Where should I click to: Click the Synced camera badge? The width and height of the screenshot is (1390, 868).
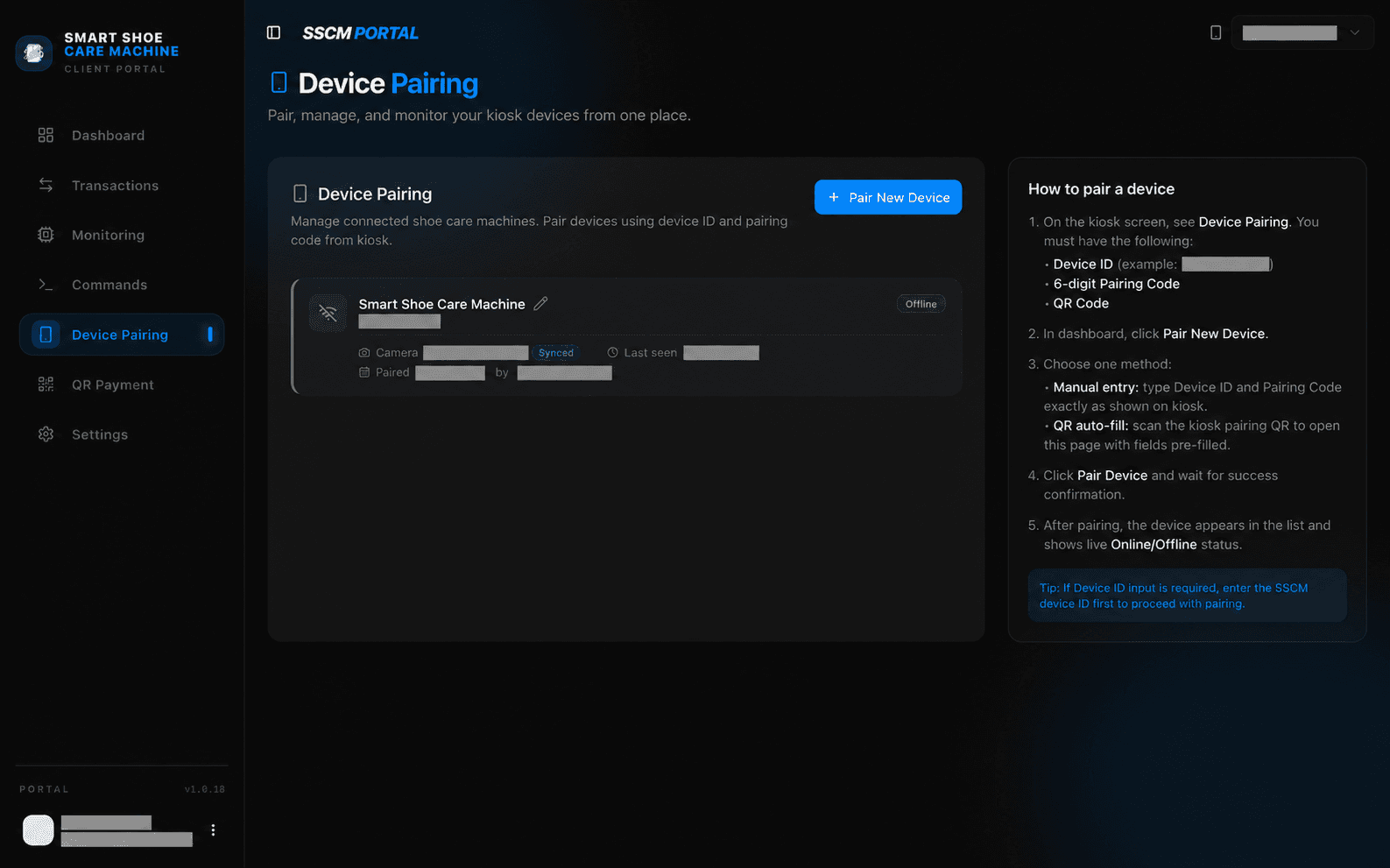pyautogui.click(x=556, y=353)
